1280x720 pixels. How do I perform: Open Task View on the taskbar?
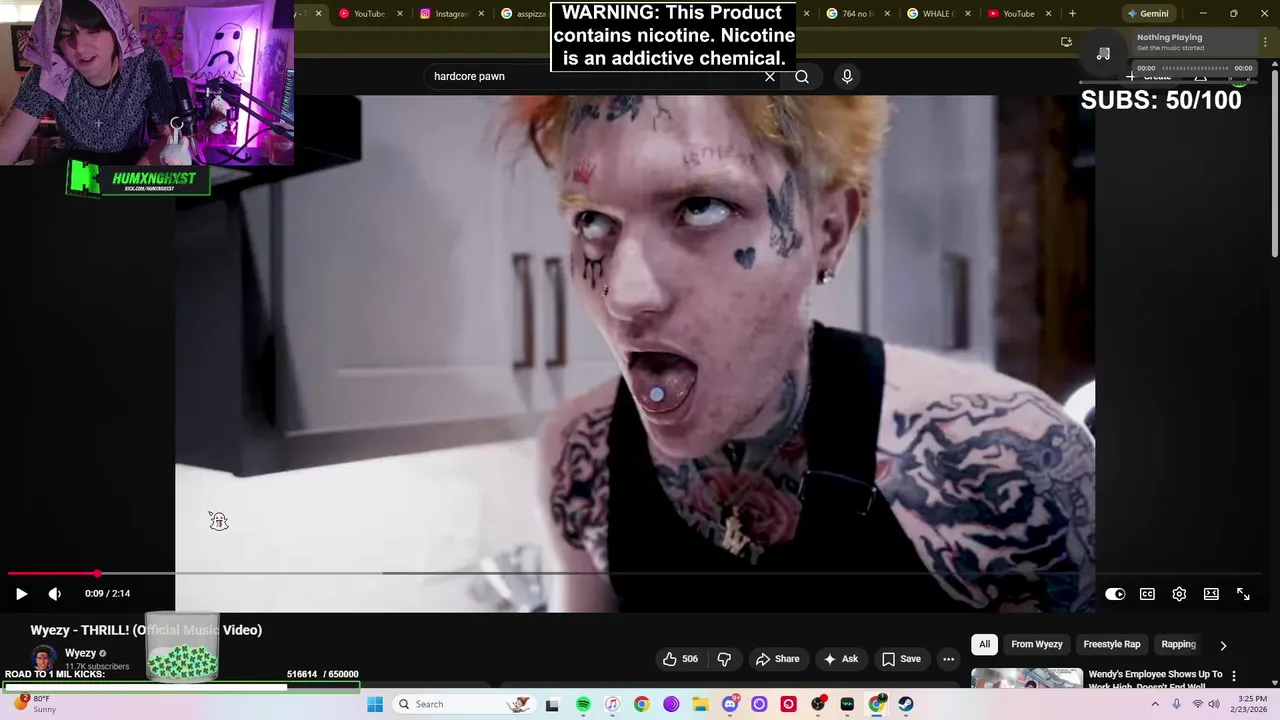coord(552,704)
